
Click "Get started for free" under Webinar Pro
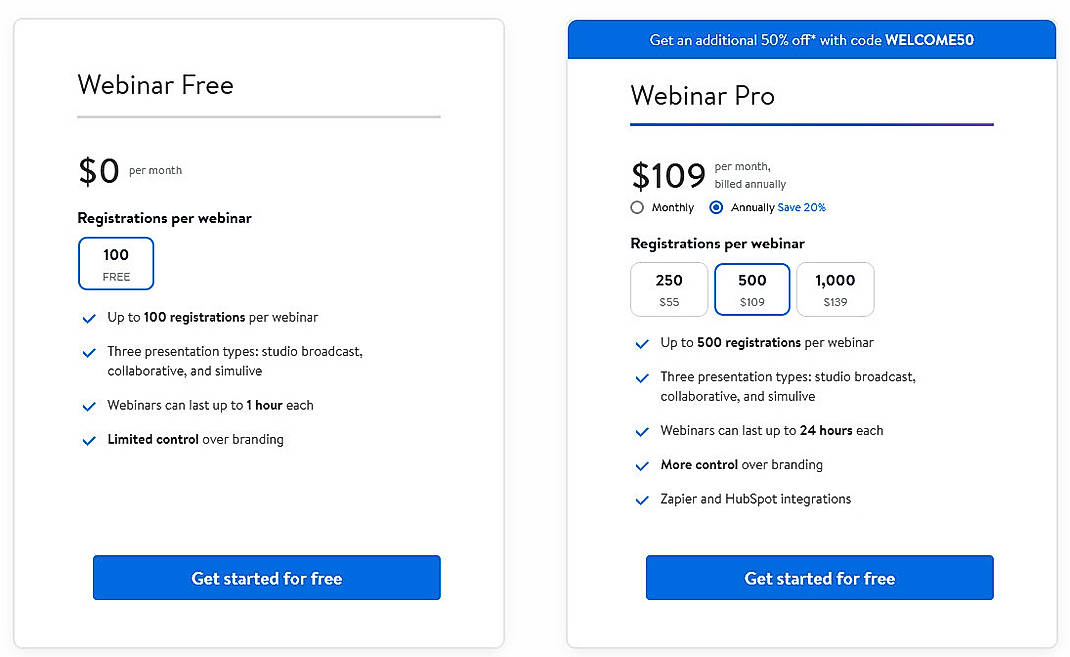819,578
